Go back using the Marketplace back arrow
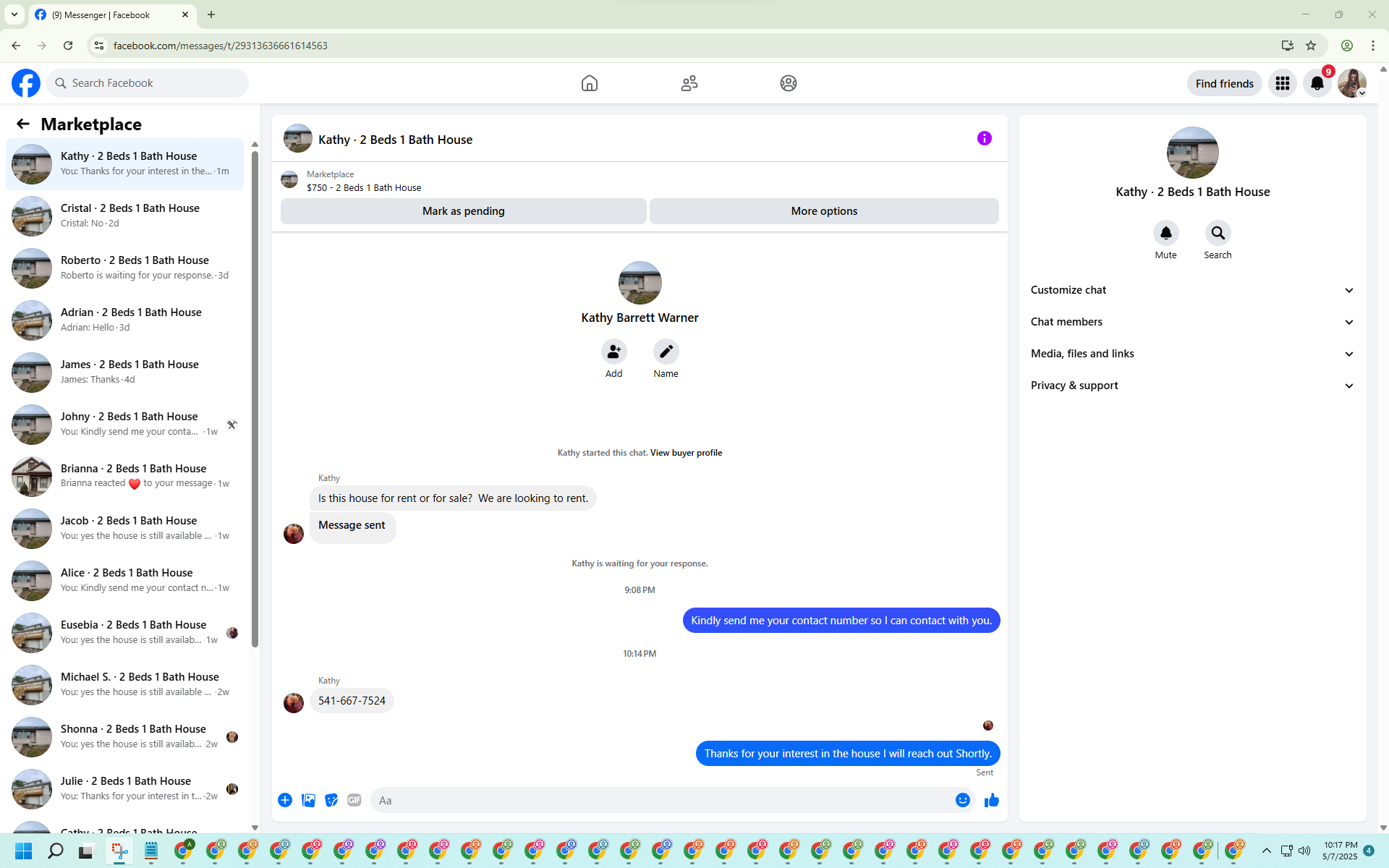This screenshot has width=1389, height=868. 23,124
